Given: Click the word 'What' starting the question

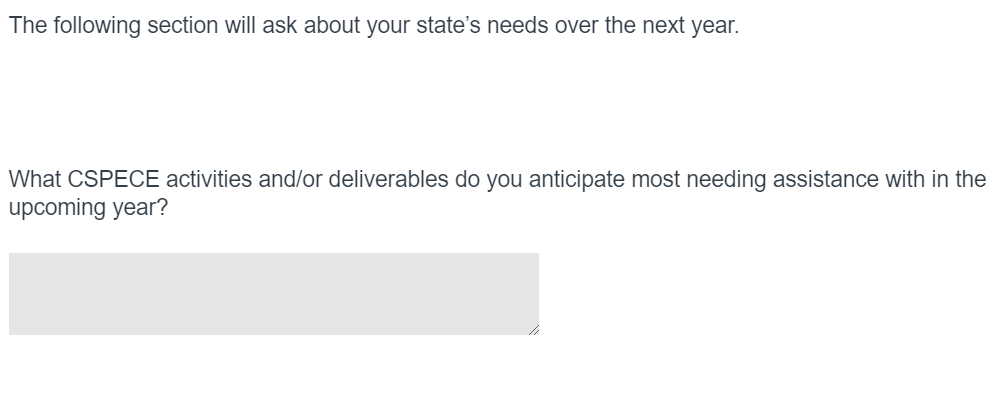Looking at the screenshot, I should 35,180.
